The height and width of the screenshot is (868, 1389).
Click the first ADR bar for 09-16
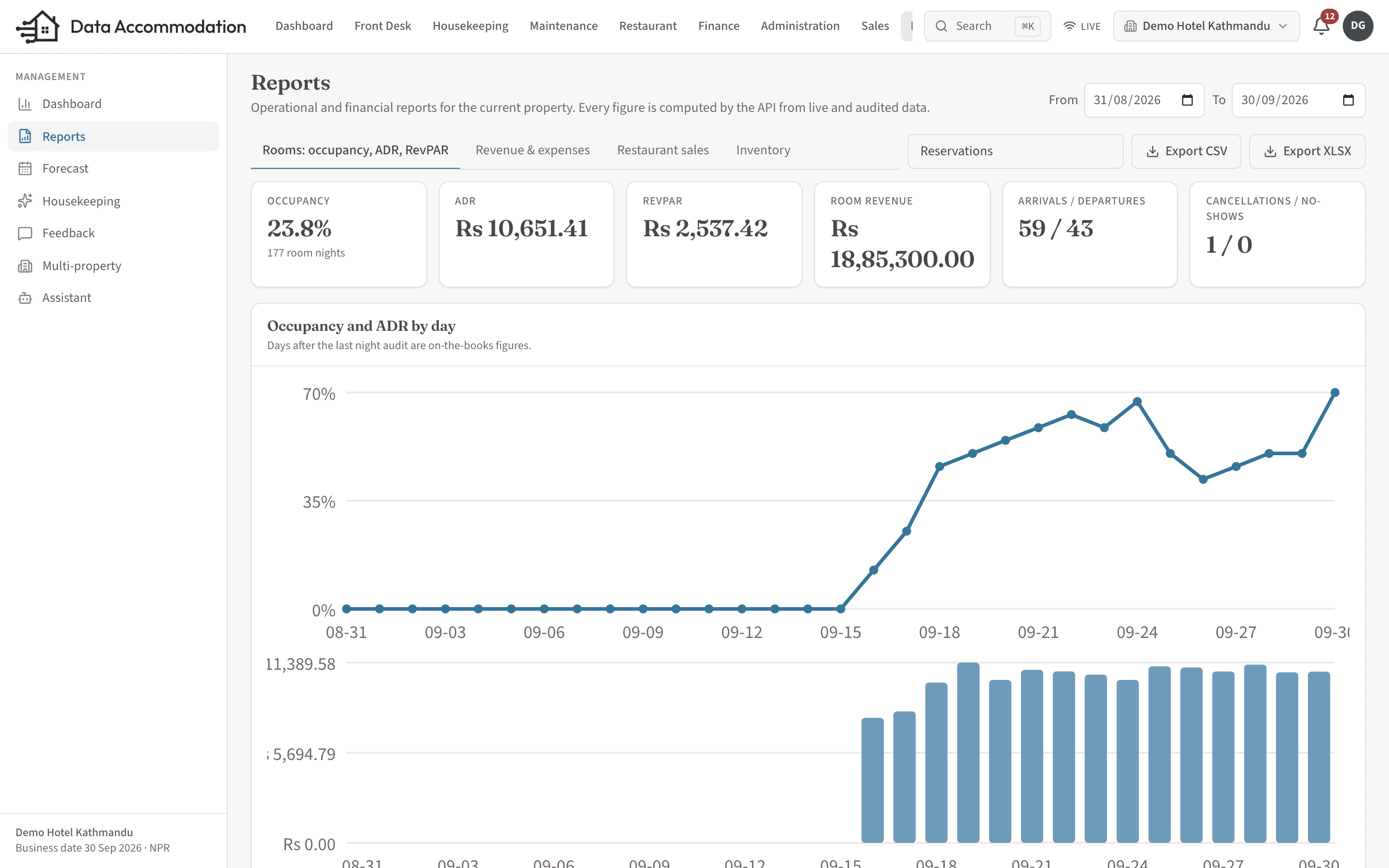(872, 780)
